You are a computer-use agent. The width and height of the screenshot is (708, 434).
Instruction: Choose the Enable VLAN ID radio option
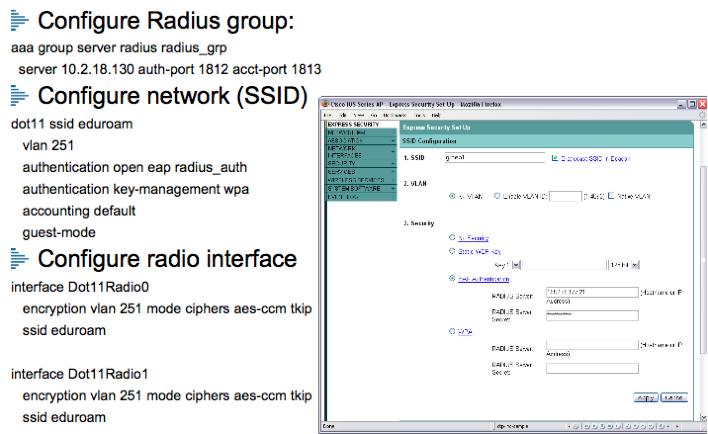[x=497, y=196]
